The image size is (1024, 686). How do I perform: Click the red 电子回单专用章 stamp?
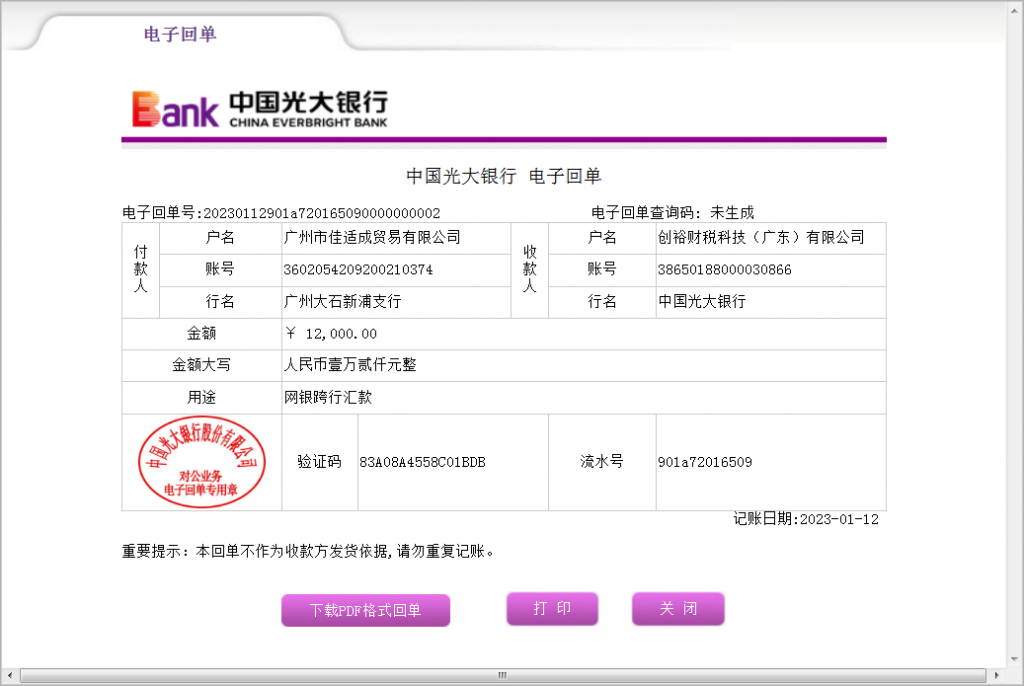pyautogui.click(x=202, y=462)
